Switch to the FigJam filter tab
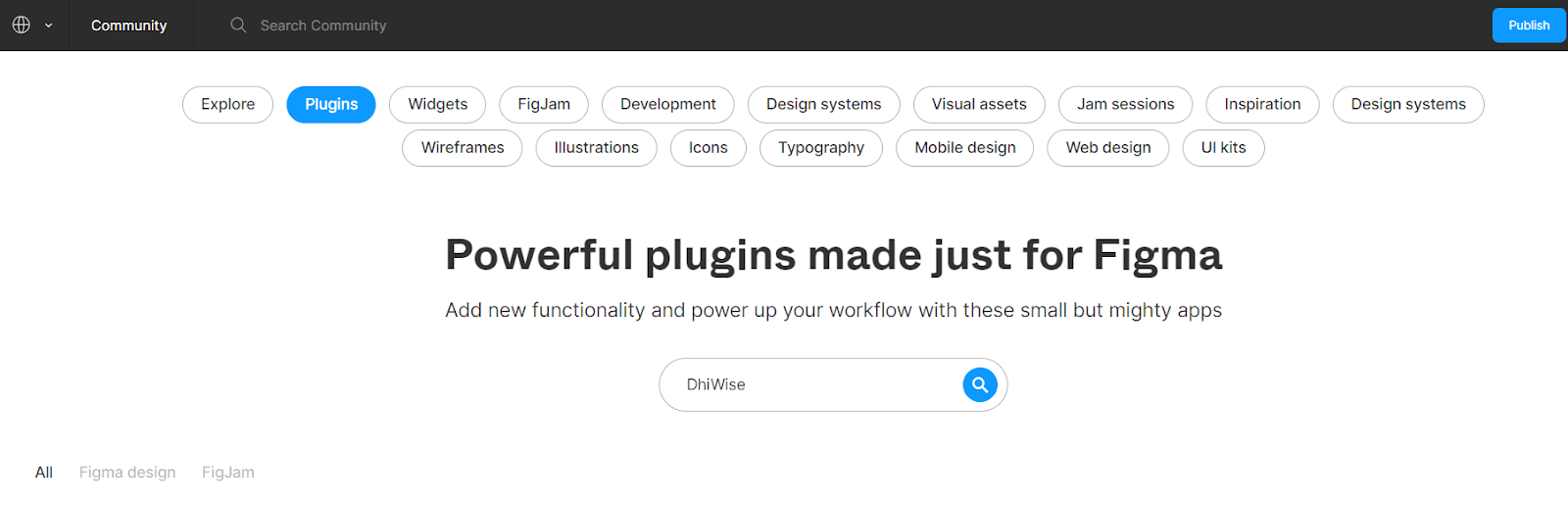The width and height of the screenshot is (1568, 508). pos(228,473)
